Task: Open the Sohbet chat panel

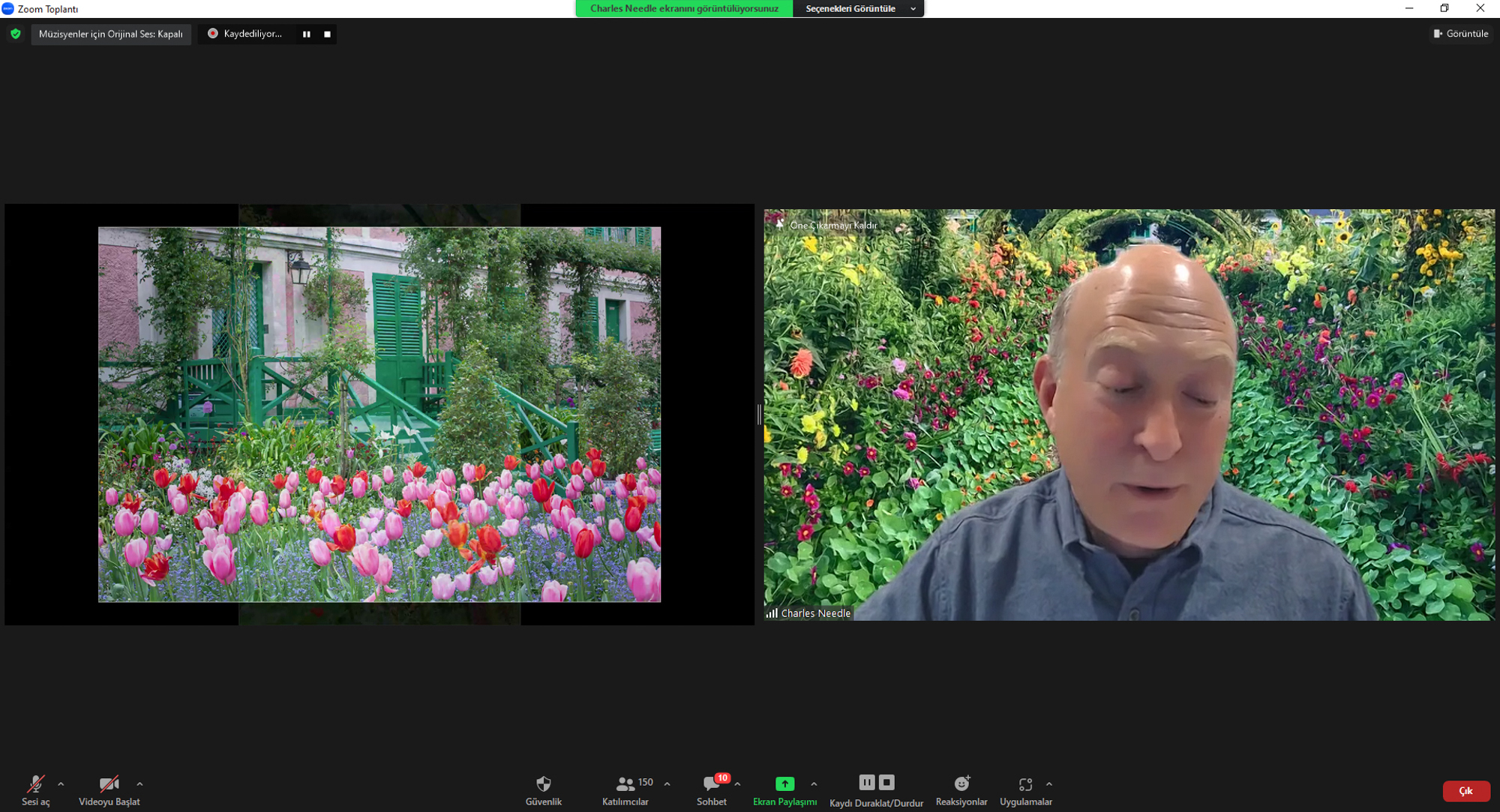Action: (712, 790)
